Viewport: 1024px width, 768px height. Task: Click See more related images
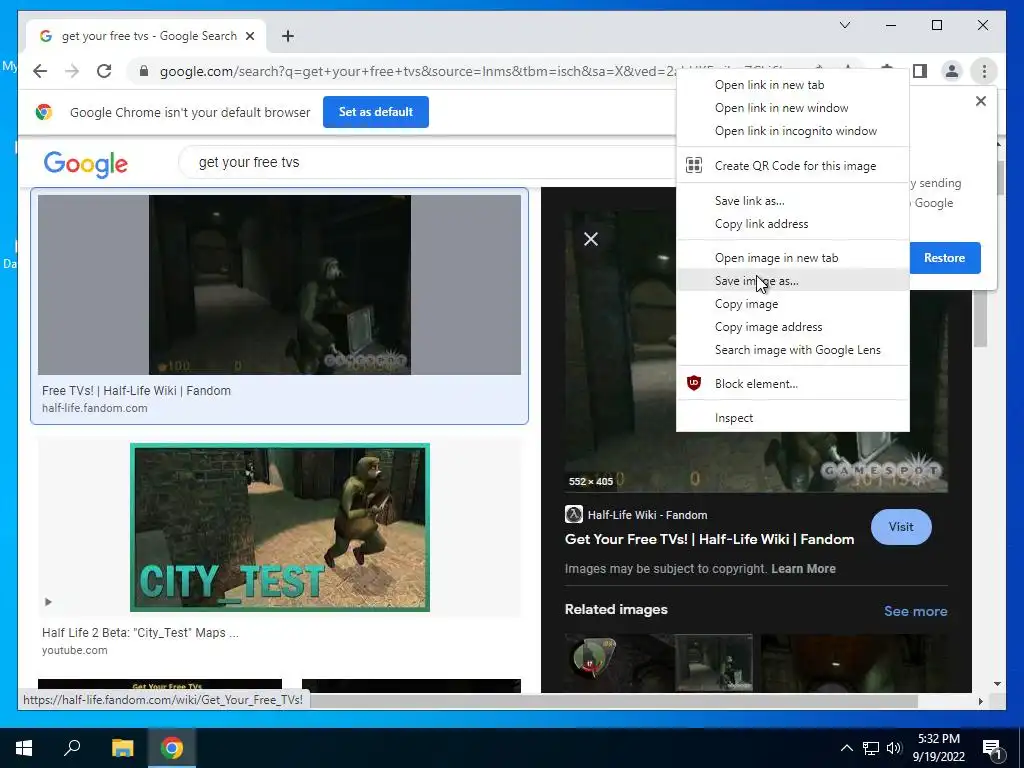[916, 611]
